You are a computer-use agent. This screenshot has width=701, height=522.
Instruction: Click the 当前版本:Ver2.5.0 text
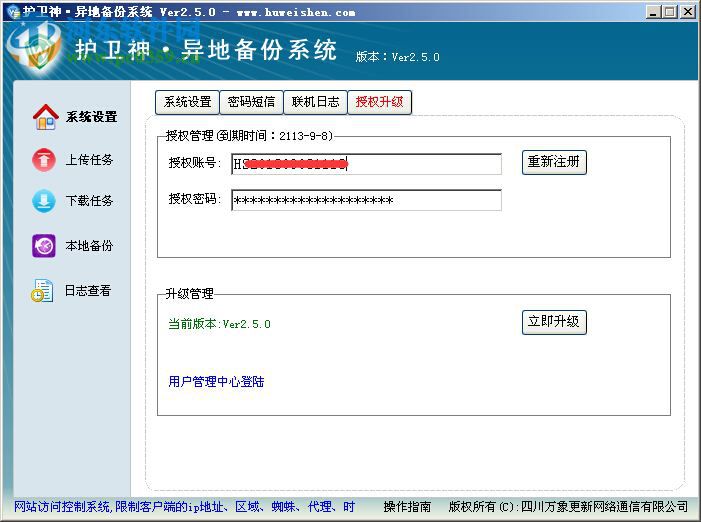[220, 324]
